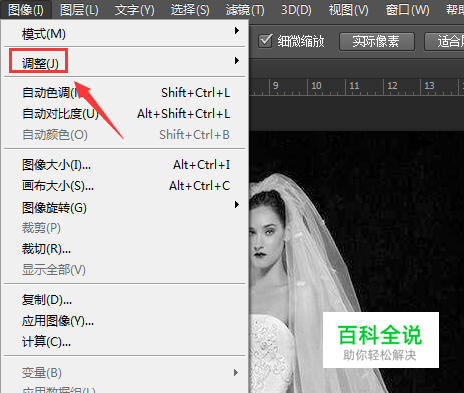Open 应用图像(Y)... dialog
This screenshot has height=393, width=464.
[x=125, y=321]
